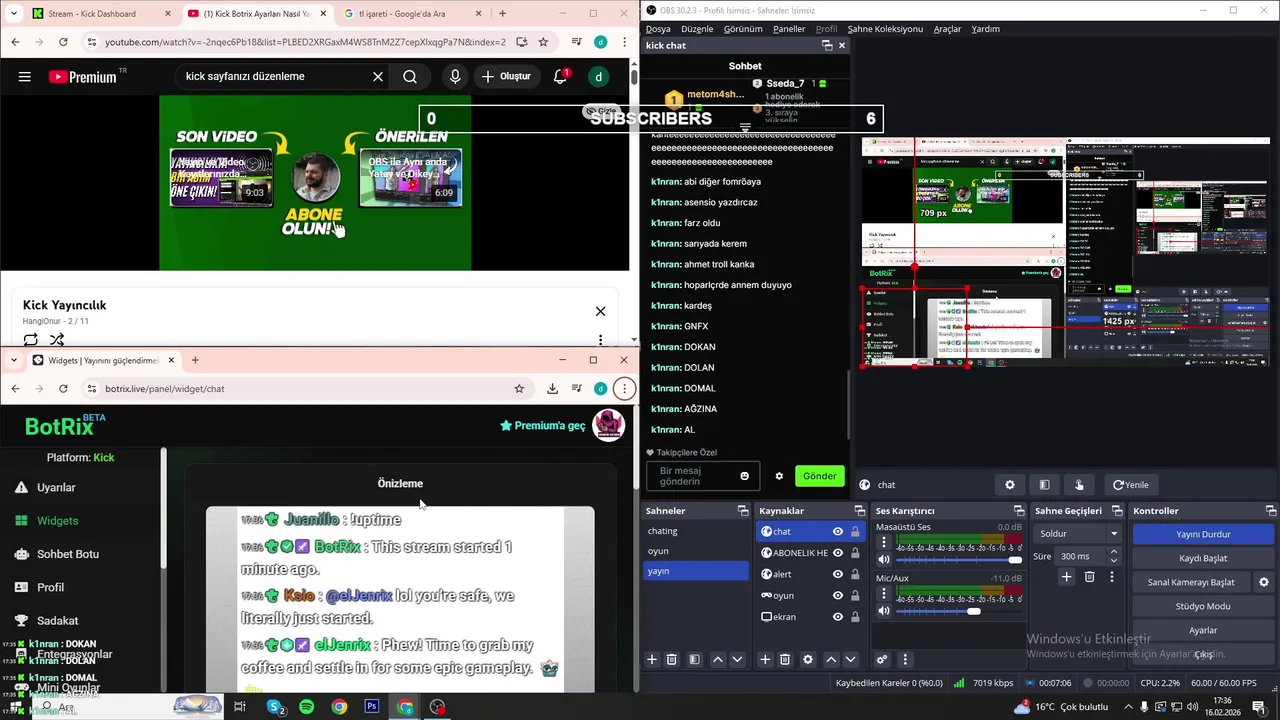Adjust Masaüstü Ses volume slider
This screenshot has width=1280, height=720.
pyautogui.click(x=959, y=560)
